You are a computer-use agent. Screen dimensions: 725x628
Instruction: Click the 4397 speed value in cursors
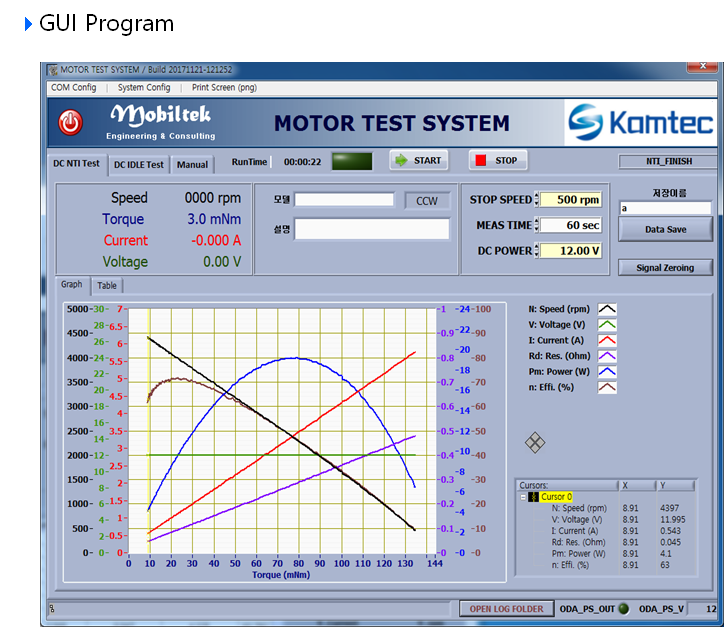[x=669, y=508]
